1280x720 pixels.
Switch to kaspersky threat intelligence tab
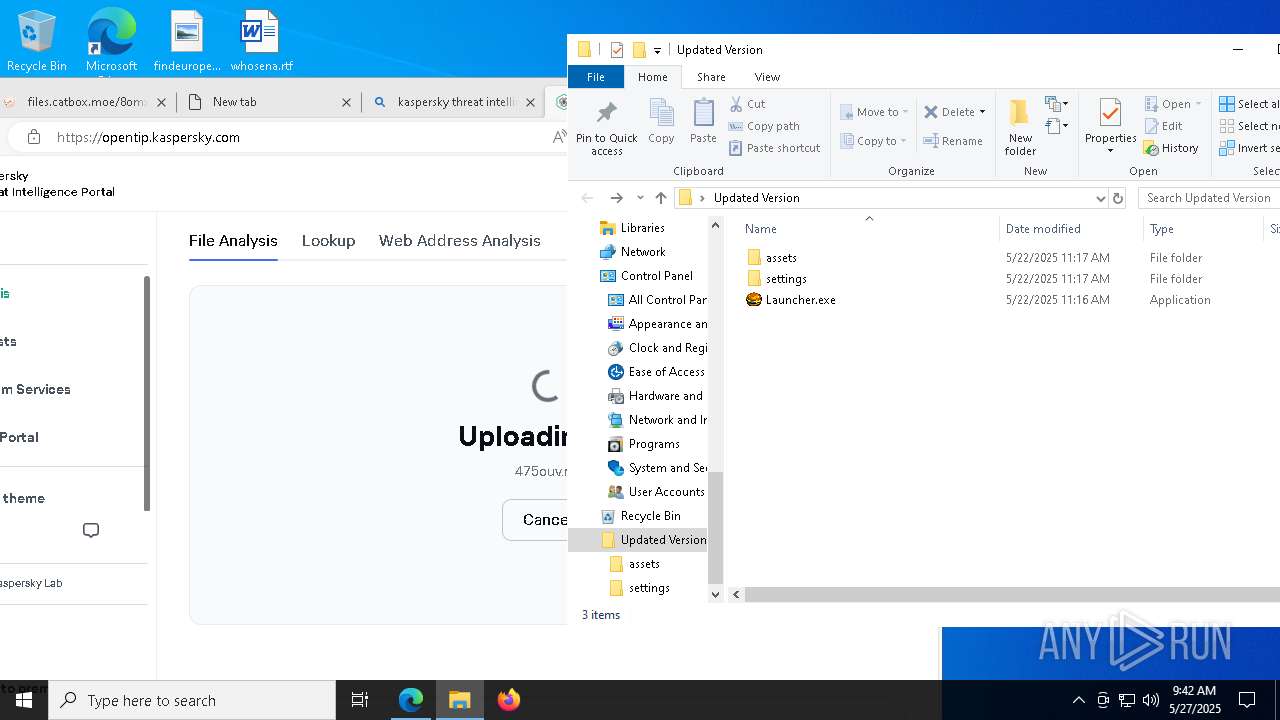456,102
